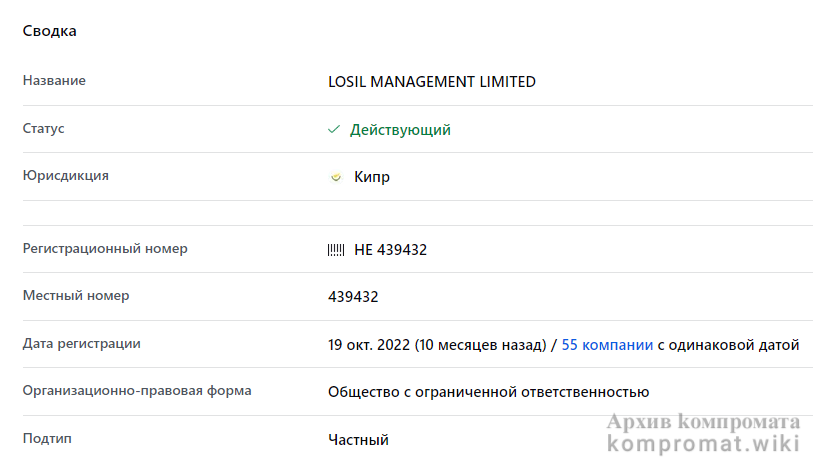This screenshot has height=469, width=813.
Task: Click the "Частный" subtype value
Action: (x=358, y=440)
